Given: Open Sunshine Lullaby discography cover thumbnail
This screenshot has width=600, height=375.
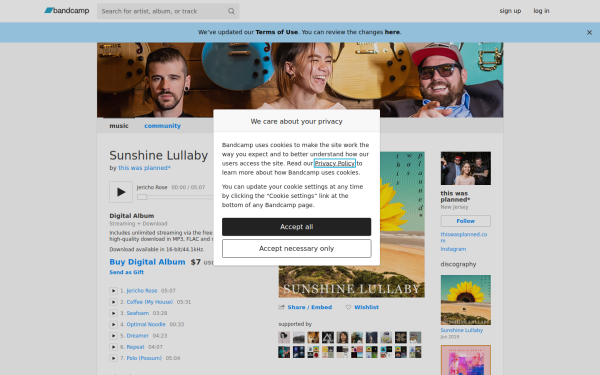Looking at the screenshot, I should point(466,300).
